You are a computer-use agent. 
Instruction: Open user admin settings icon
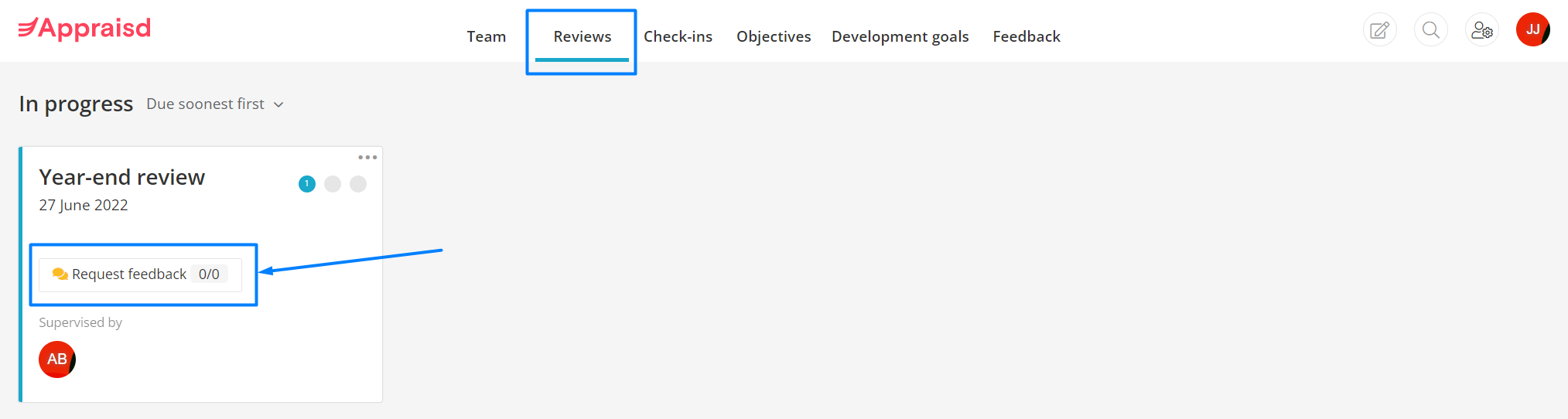click(x=1482, y=30)
